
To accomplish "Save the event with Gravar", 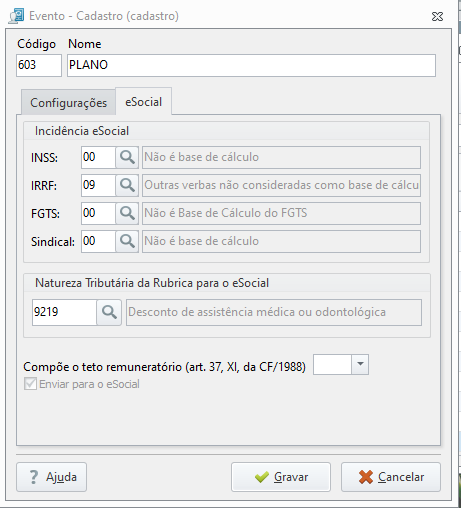I will (281, 477).
